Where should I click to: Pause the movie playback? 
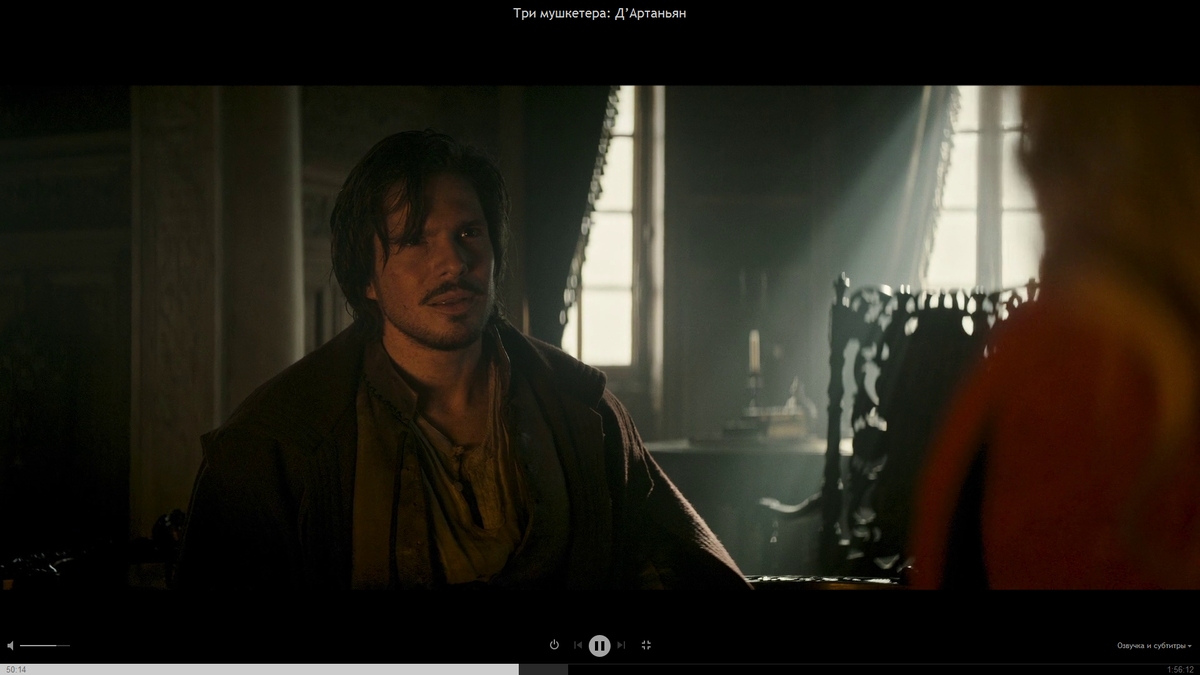[599, 645]
